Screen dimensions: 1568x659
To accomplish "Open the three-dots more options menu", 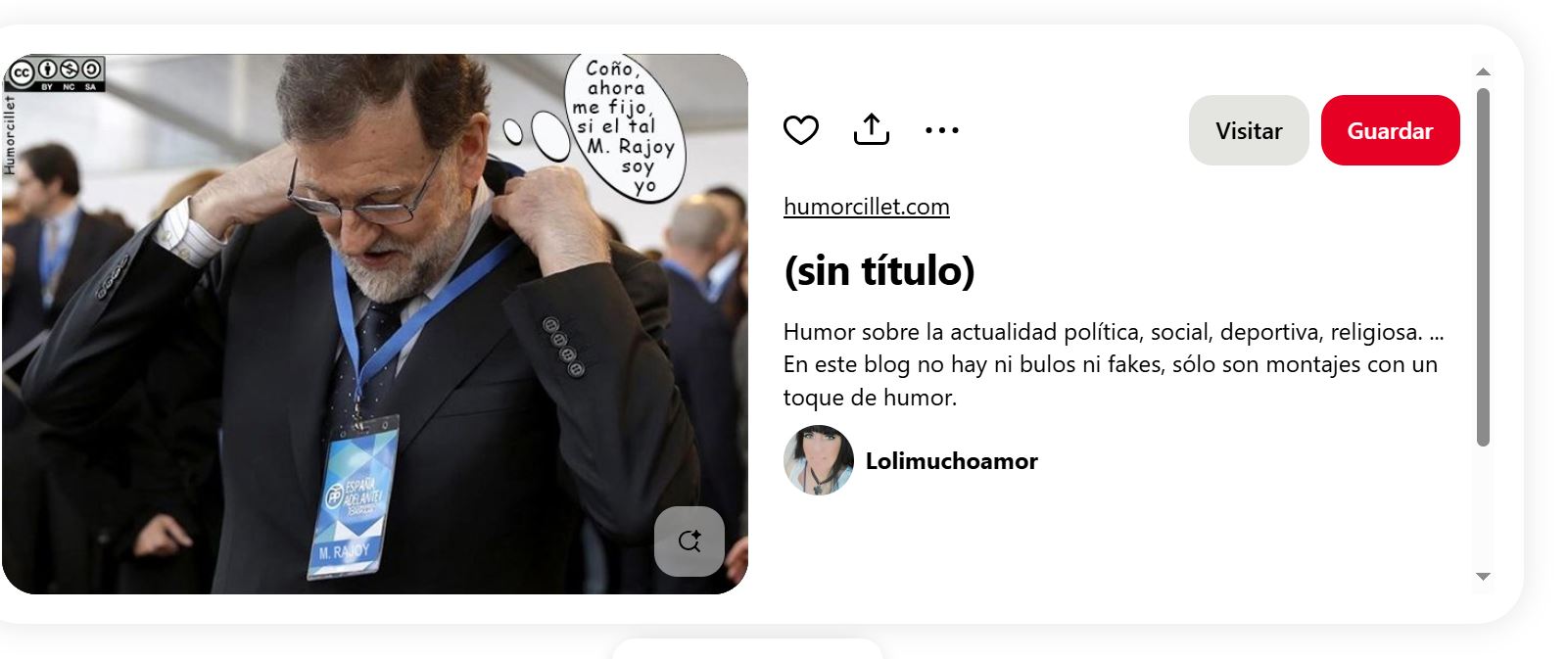I will 941,130.
